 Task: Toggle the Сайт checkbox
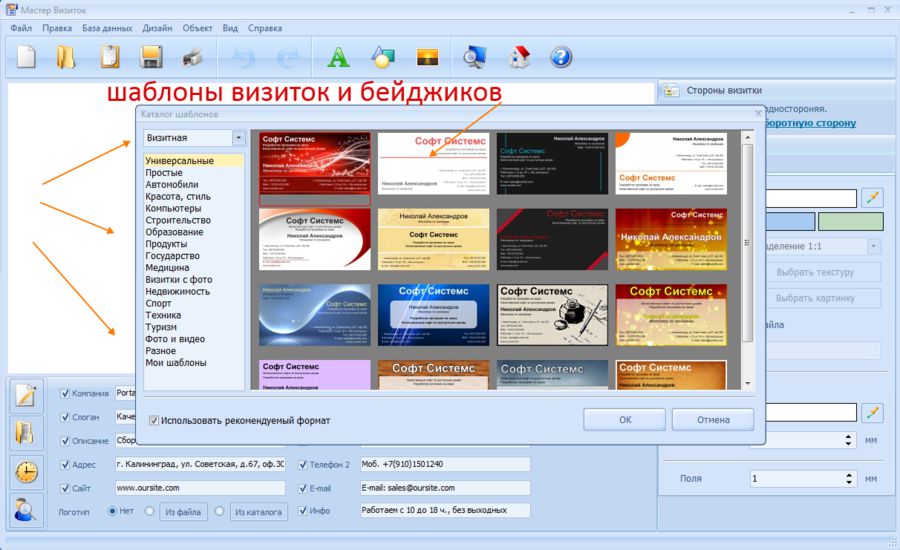coord(65,488)
